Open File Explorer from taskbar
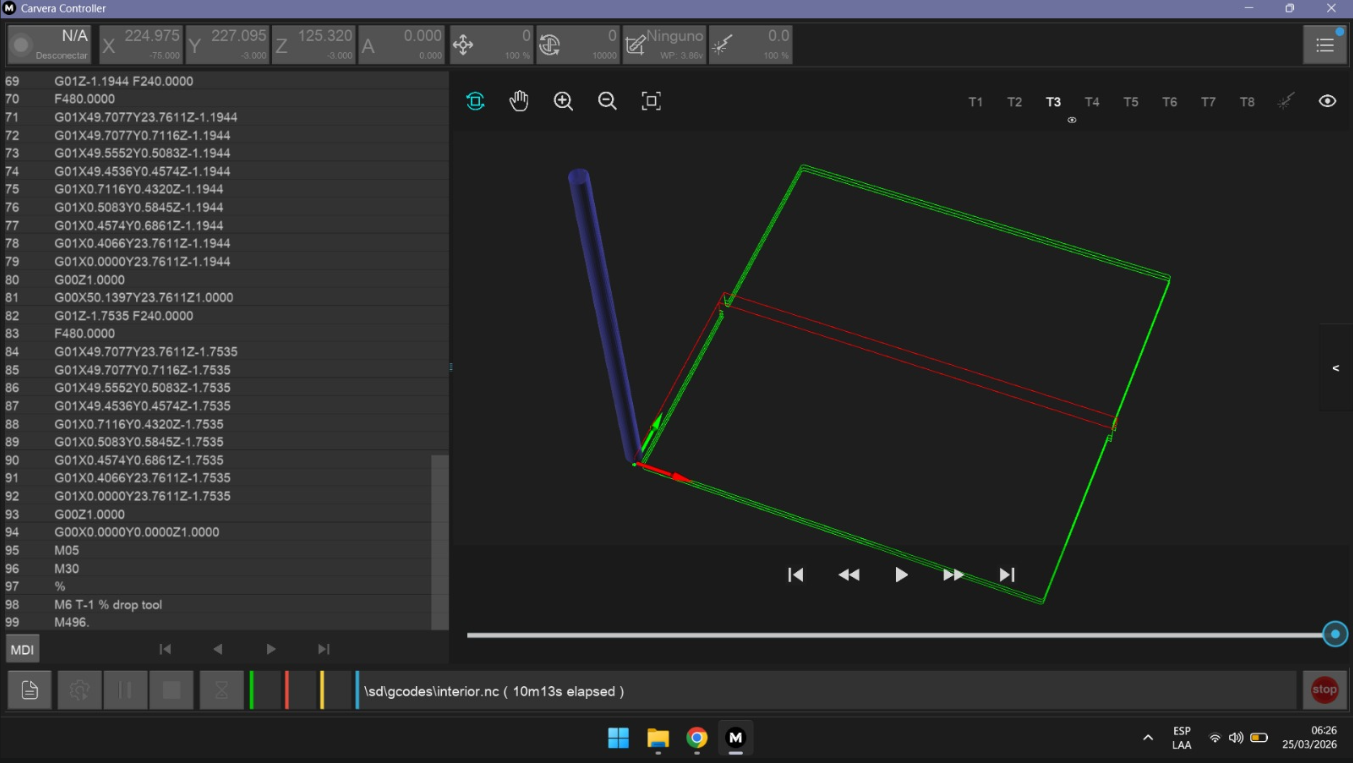Screen dimensions: 1353x763 pyautogui.click(x=658, y=738)
